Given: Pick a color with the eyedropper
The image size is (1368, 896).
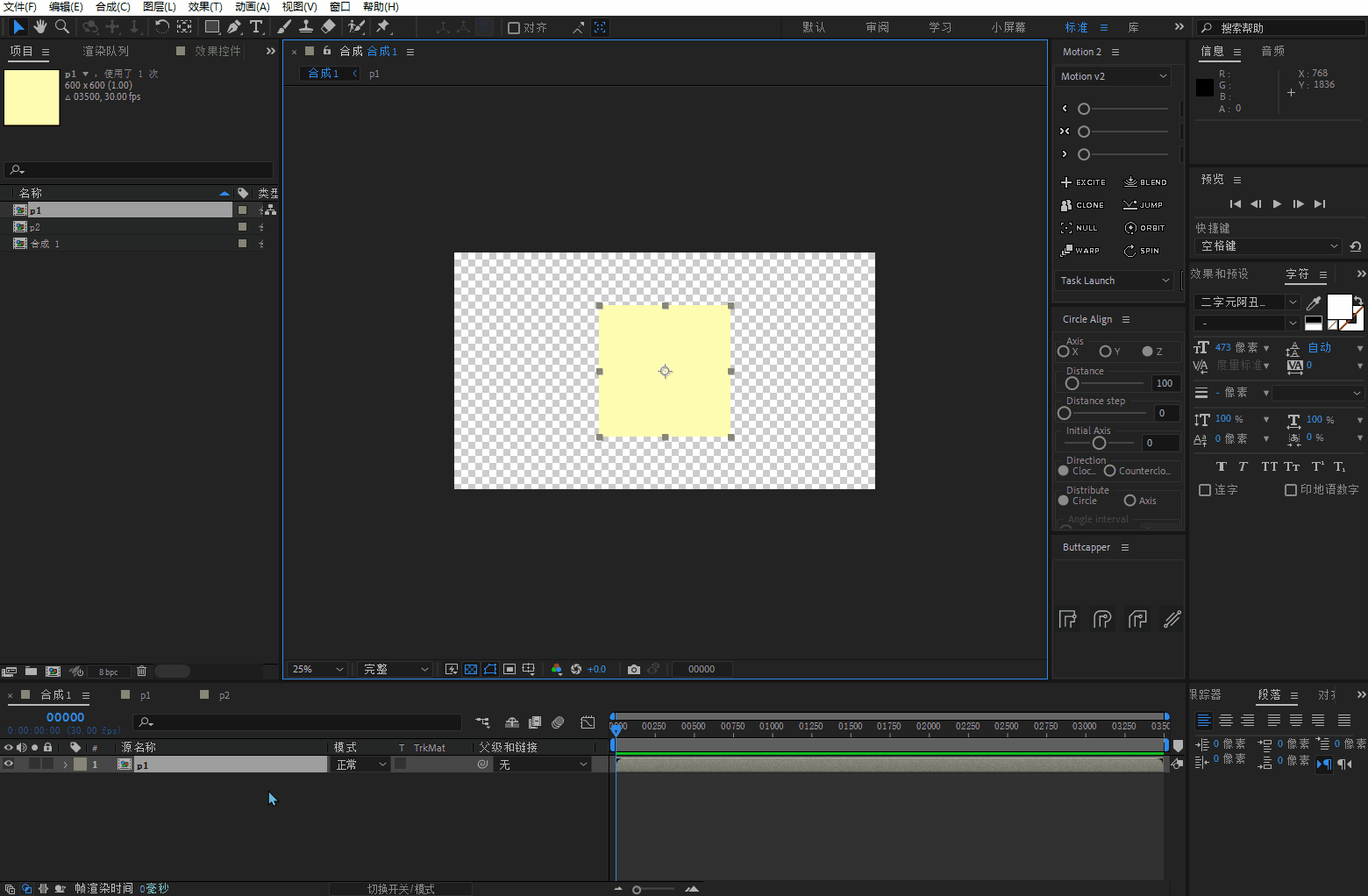Looking at the screenshot, I should pyautogui.click(x=1314, y=302).
